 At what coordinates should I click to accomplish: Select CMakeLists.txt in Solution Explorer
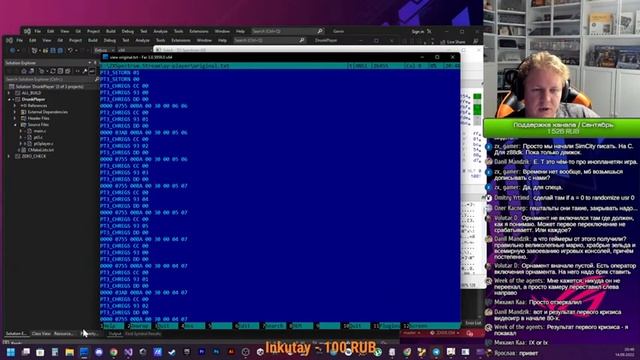click(x=40, y=150)
